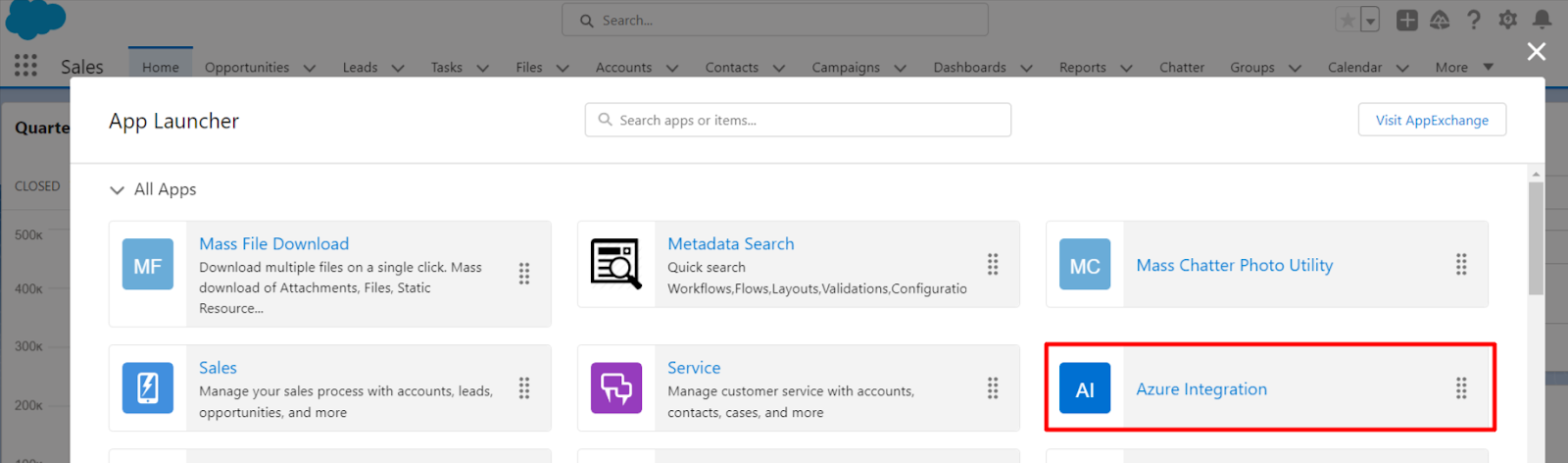Click the Campaigns tab label
This screenshot has height=463, width=1568.
coord(846,67)
